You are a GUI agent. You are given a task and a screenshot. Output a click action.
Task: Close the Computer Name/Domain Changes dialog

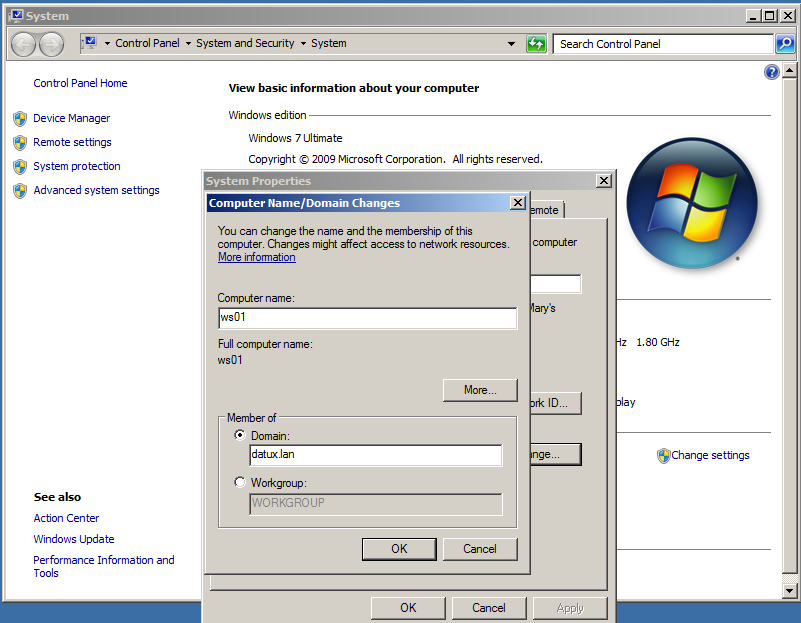(x=517, y=203)
